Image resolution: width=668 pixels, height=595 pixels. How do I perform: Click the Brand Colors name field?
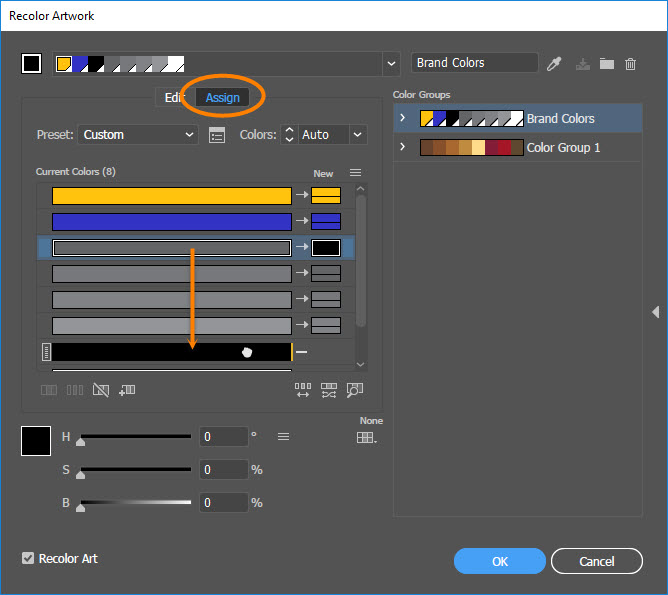(475, 63)
